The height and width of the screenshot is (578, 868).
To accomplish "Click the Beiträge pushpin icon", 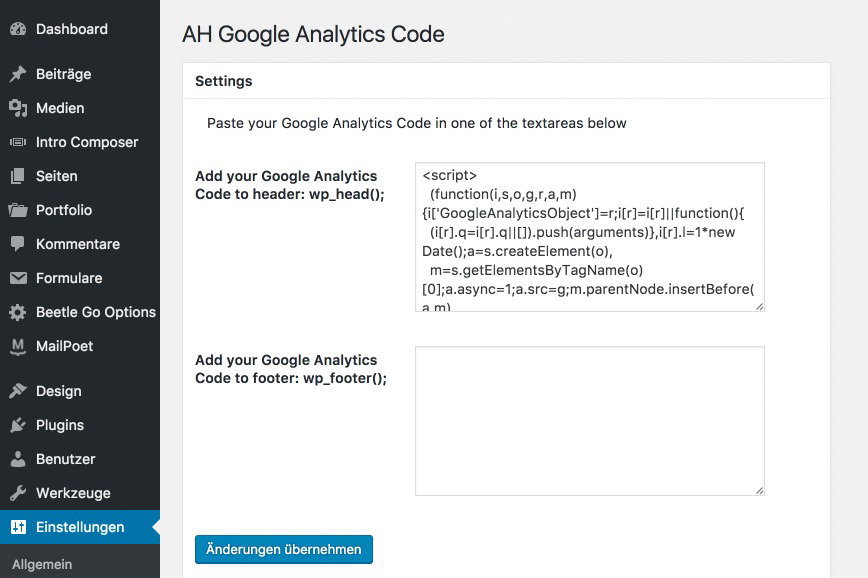I will click(x=18, y=74).
